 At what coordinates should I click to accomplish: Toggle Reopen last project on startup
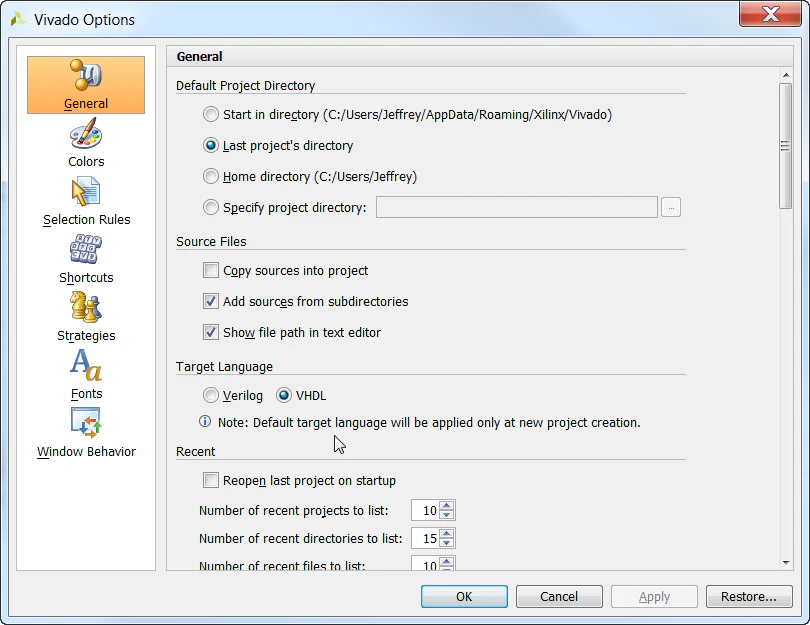(x=211, y=480)
